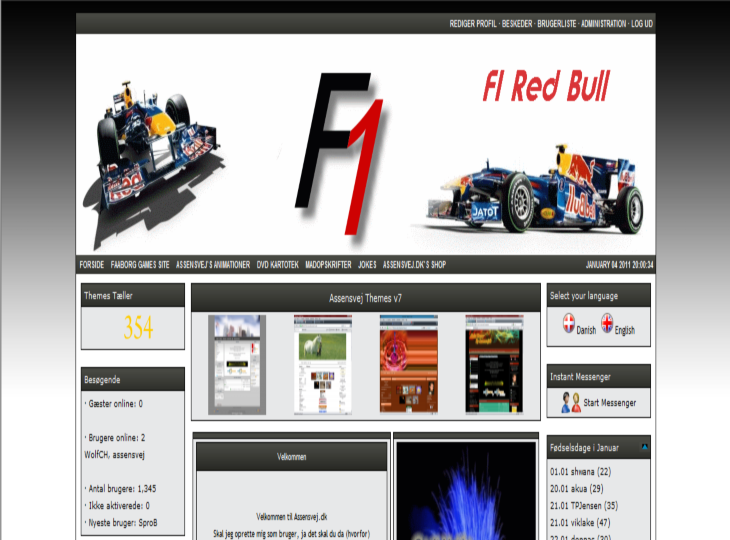Open viklake birthday user link
The width and height of the screenshot is (730, 540).
[x=582, y=523]
